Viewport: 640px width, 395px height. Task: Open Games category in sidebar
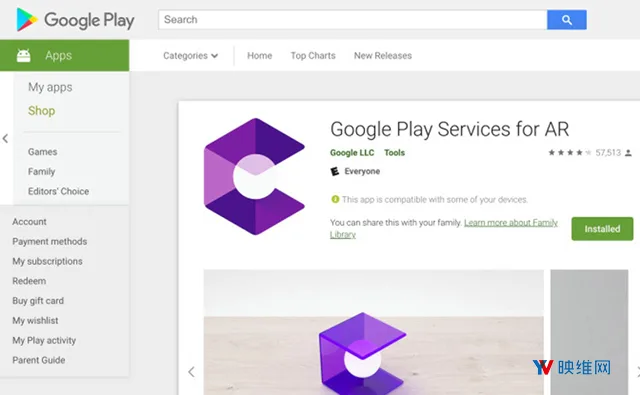point(42,152)
